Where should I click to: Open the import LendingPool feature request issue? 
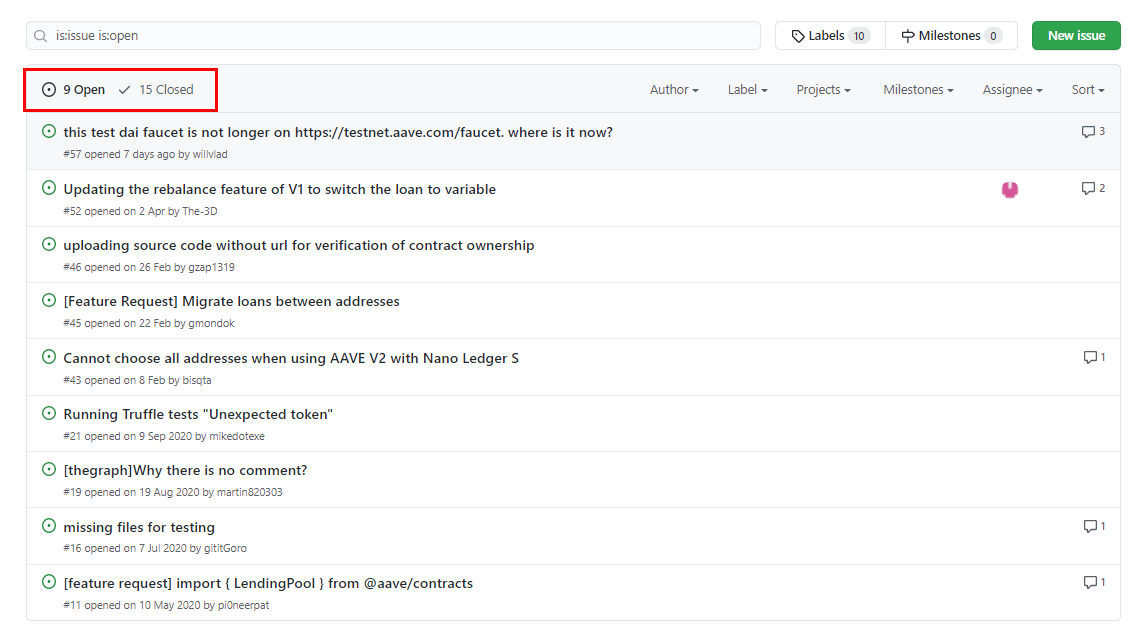(x=268, y=583)
